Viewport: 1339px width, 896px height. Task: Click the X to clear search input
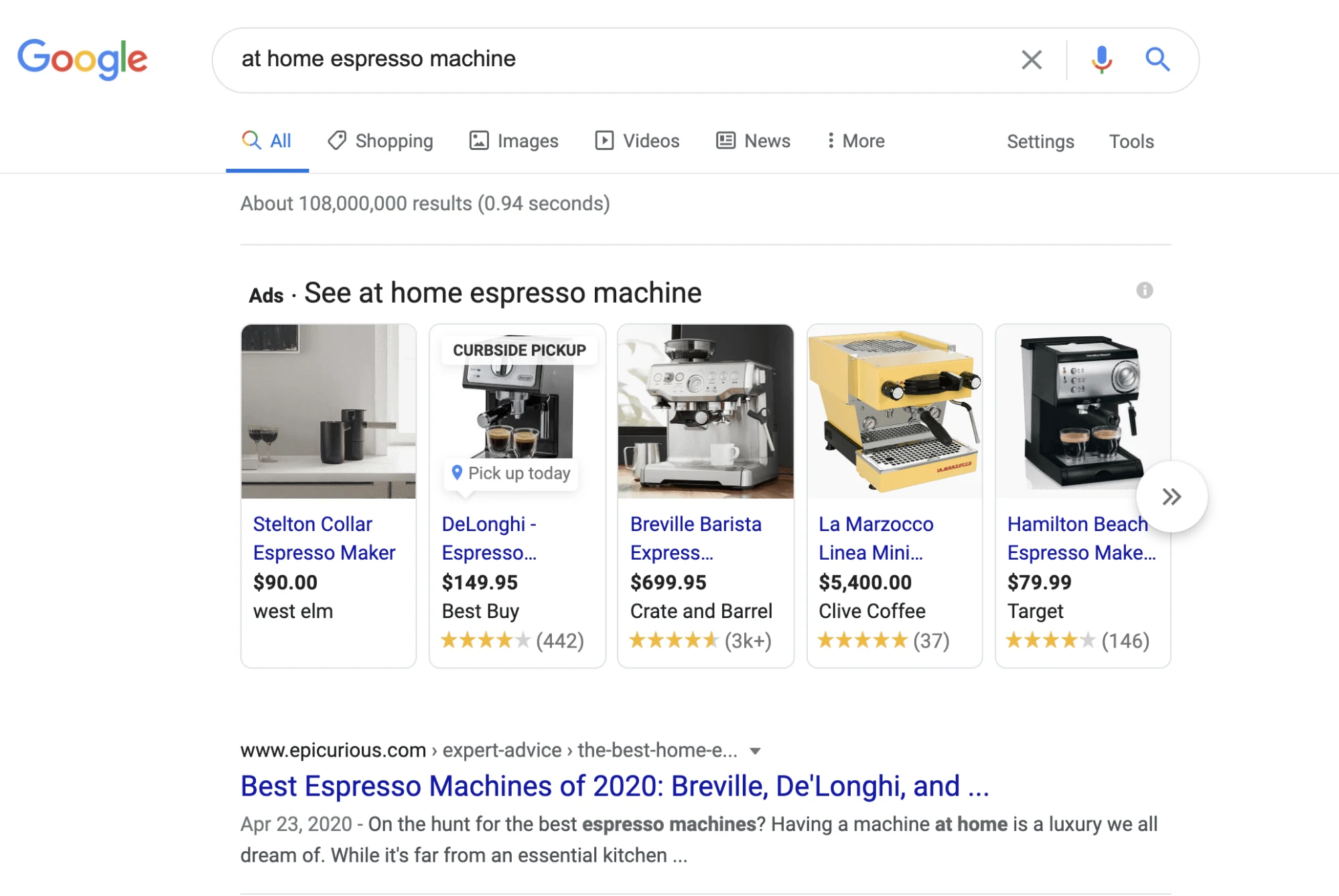1030,57
